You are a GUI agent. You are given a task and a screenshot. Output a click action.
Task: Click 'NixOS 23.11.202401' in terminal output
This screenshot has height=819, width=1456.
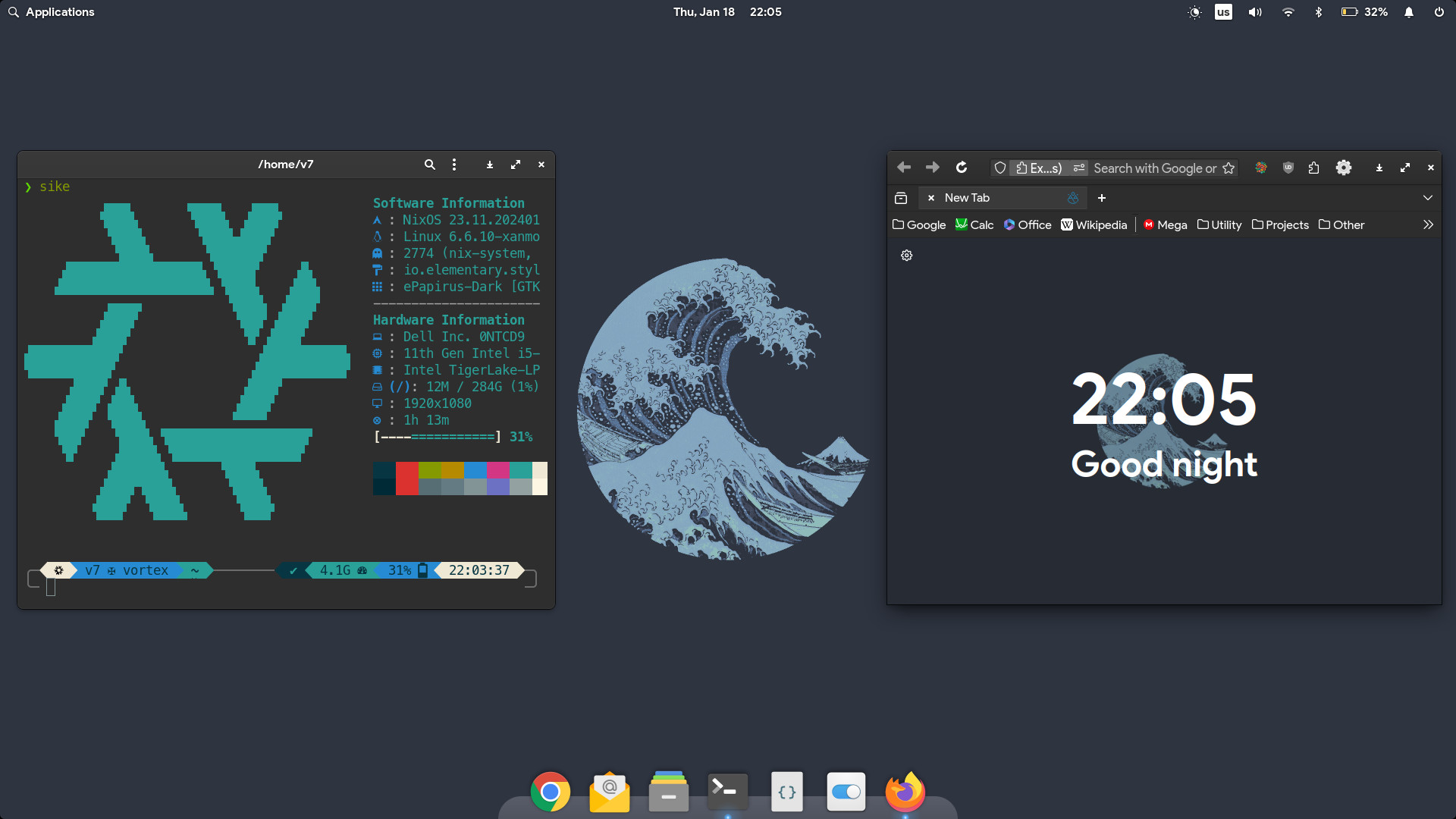[471, 220]
